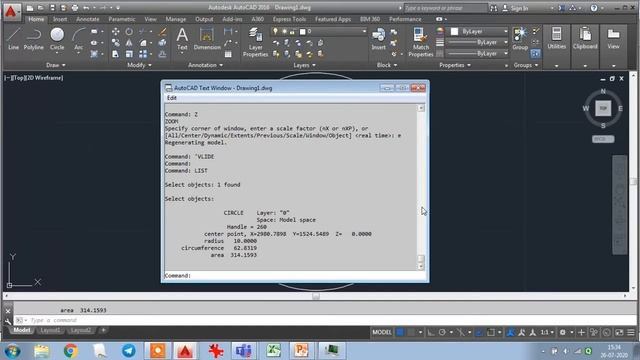Viewport: 640px width, 360px height.
Task: Add new layout with plus button
Action: (x=103, y=330)
